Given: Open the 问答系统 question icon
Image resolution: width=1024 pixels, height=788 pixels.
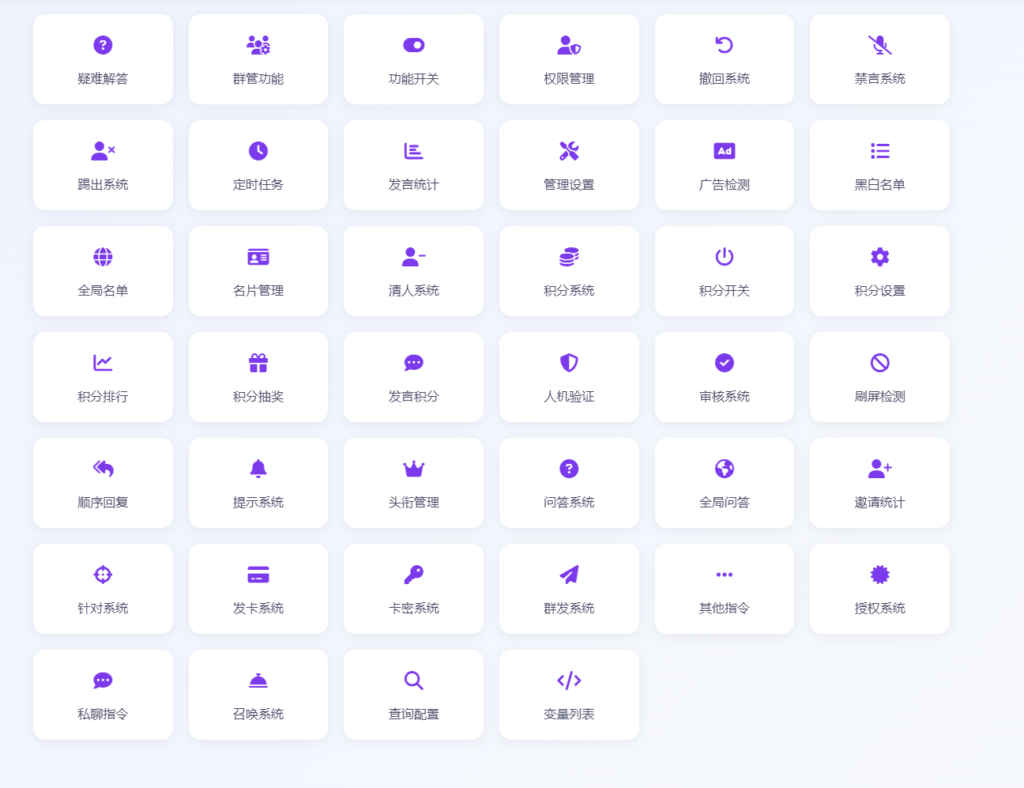Looking at the screenshot, I should tap(569, 468).
